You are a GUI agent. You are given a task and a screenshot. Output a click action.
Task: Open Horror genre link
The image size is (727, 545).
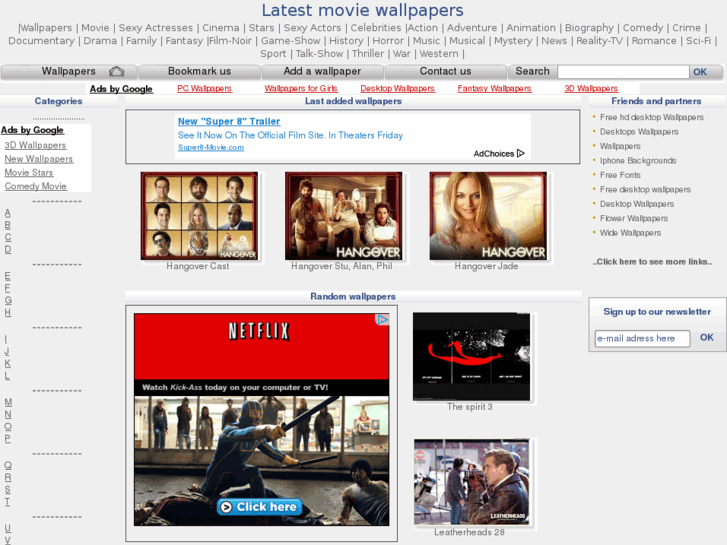pos(388,41)
